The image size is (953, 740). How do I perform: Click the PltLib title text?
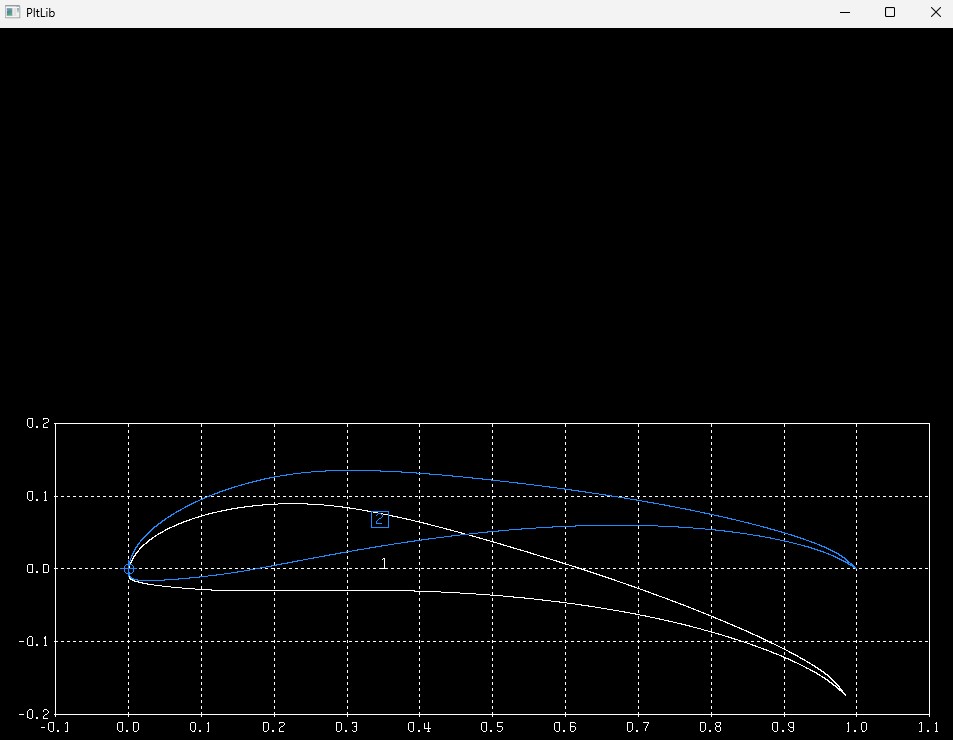point(41,13)
